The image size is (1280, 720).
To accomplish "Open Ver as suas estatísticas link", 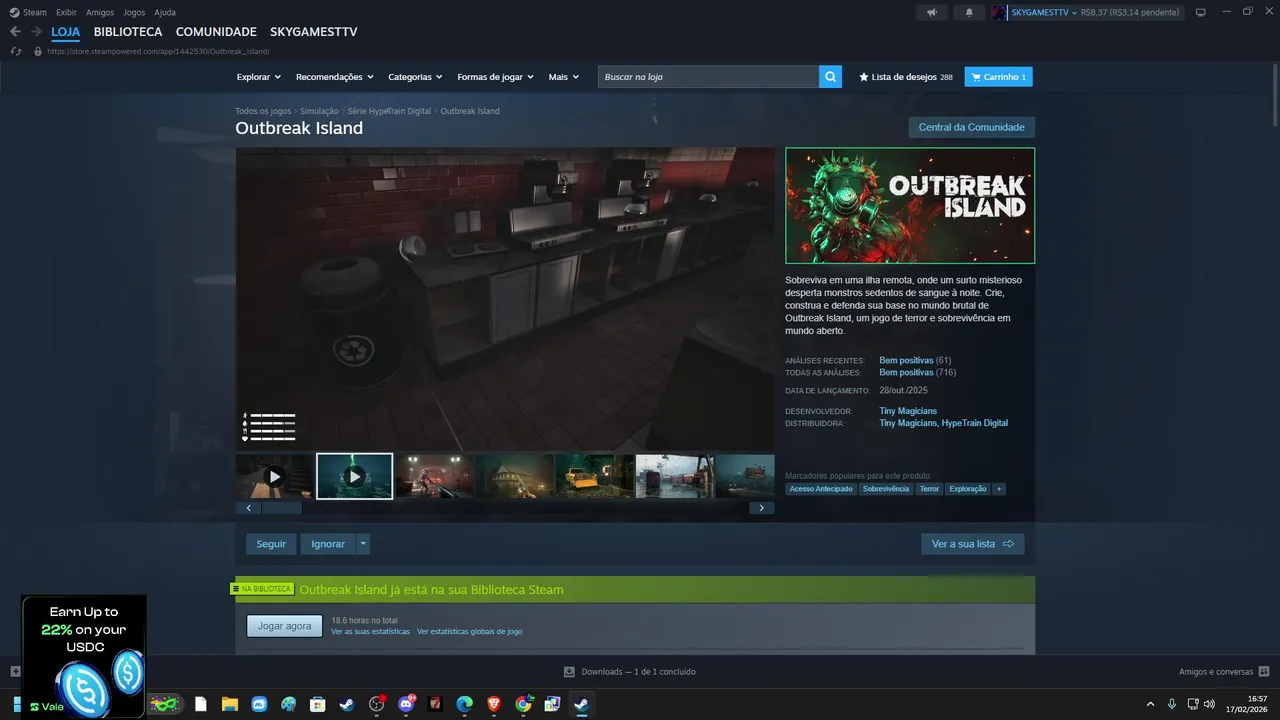I will [x=370, y=632].
